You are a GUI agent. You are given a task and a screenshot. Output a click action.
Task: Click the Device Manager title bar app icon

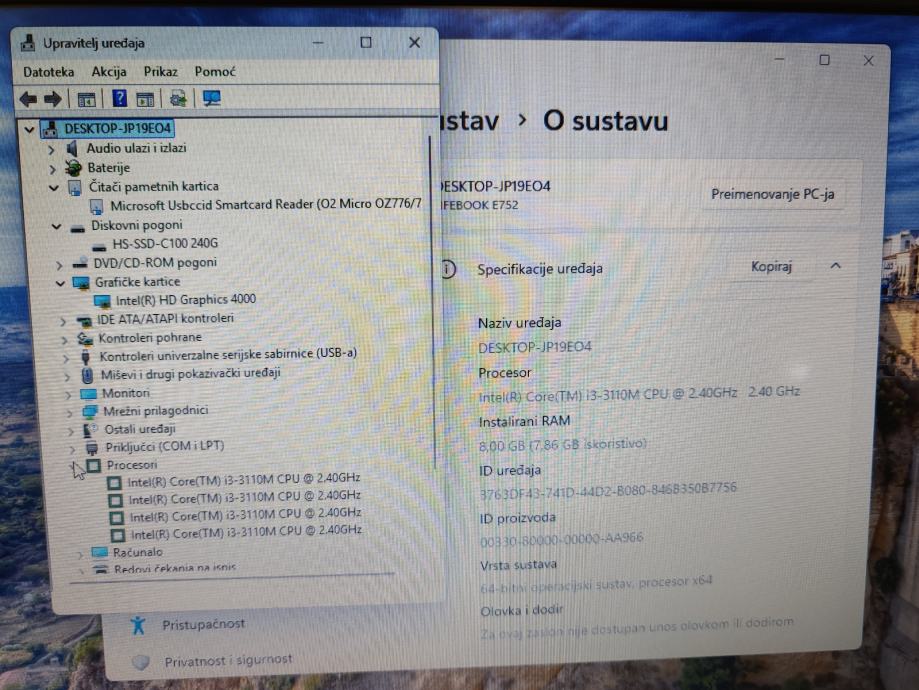tap(28, 43)
